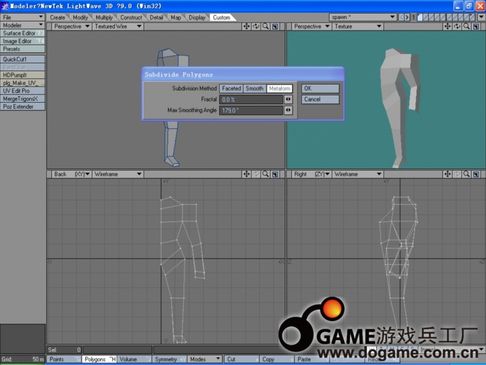Select the Metaform subdivision method
Image resolution: width=486 pixels, height=365 pixels.
[280, 88]
